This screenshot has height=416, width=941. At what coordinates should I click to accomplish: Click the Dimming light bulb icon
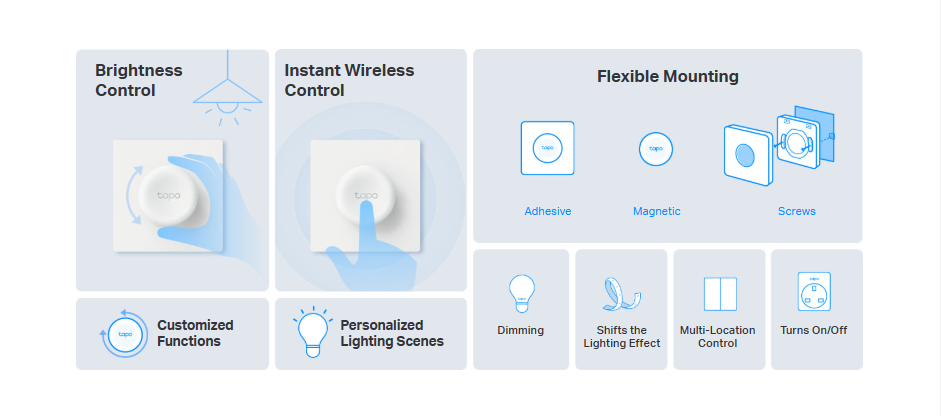coord(521,294)
